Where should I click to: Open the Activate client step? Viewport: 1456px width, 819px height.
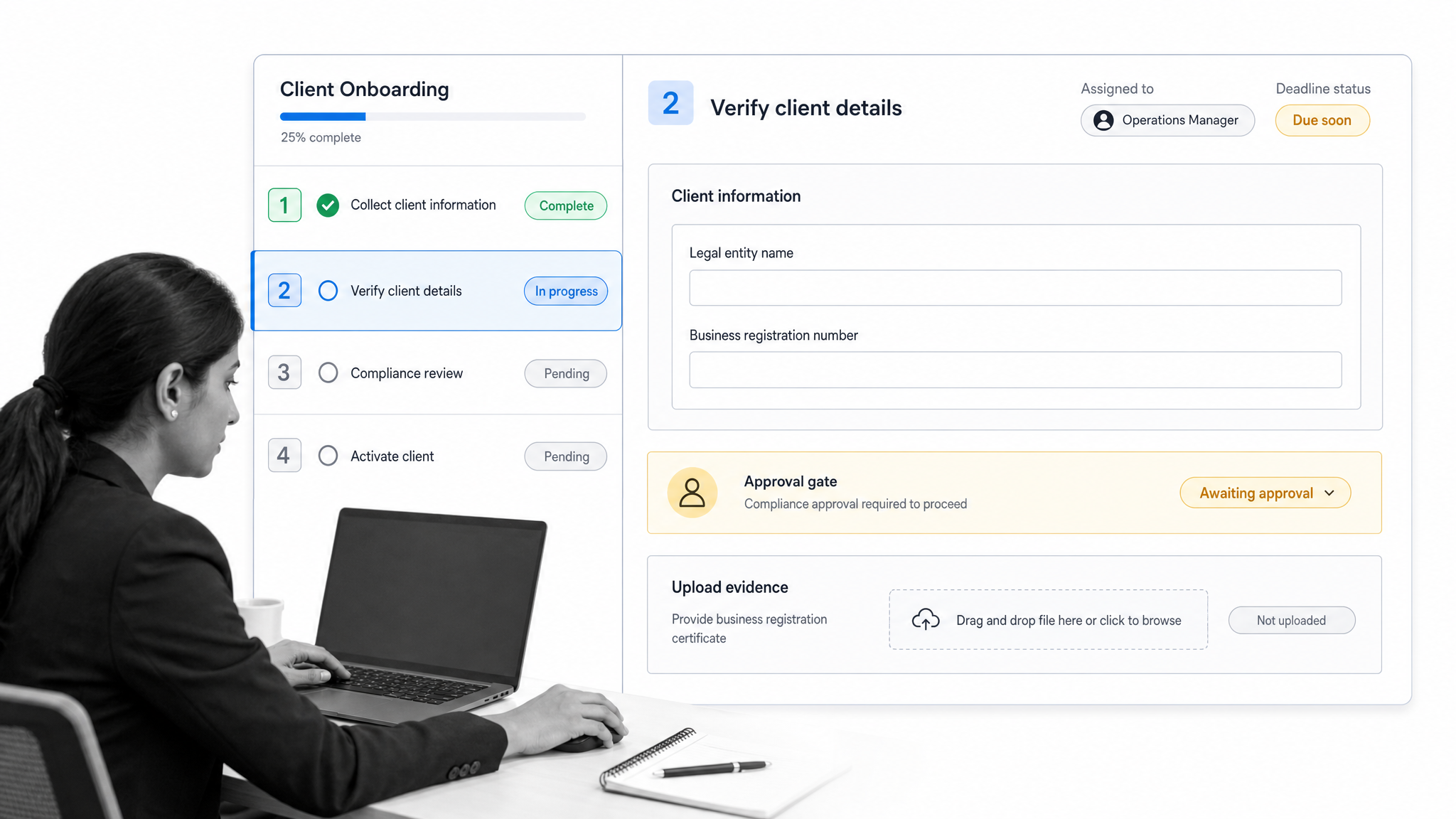[x=437, y=456]
